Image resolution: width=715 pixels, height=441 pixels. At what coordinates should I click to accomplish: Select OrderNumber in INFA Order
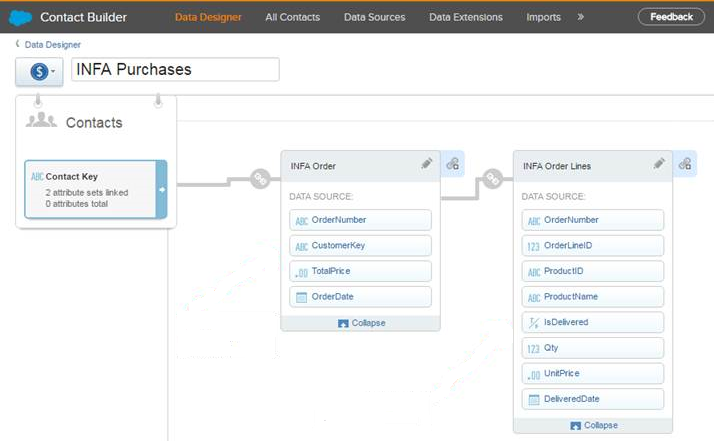coord(360,220)
